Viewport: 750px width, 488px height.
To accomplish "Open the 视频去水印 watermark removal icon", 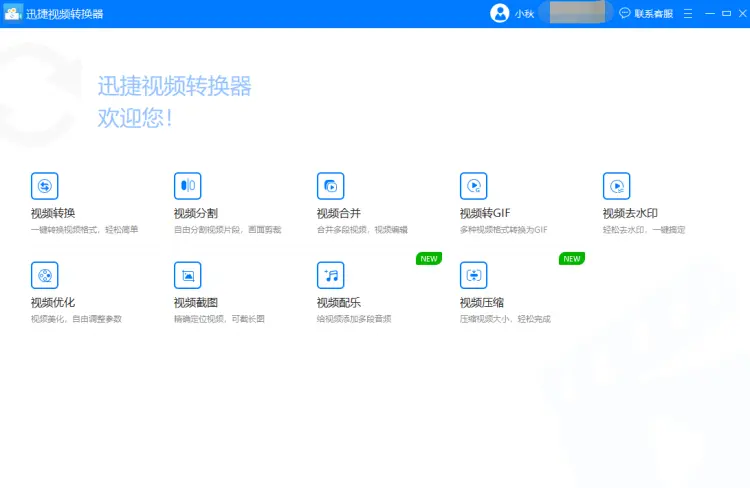I will click(617, 186).
